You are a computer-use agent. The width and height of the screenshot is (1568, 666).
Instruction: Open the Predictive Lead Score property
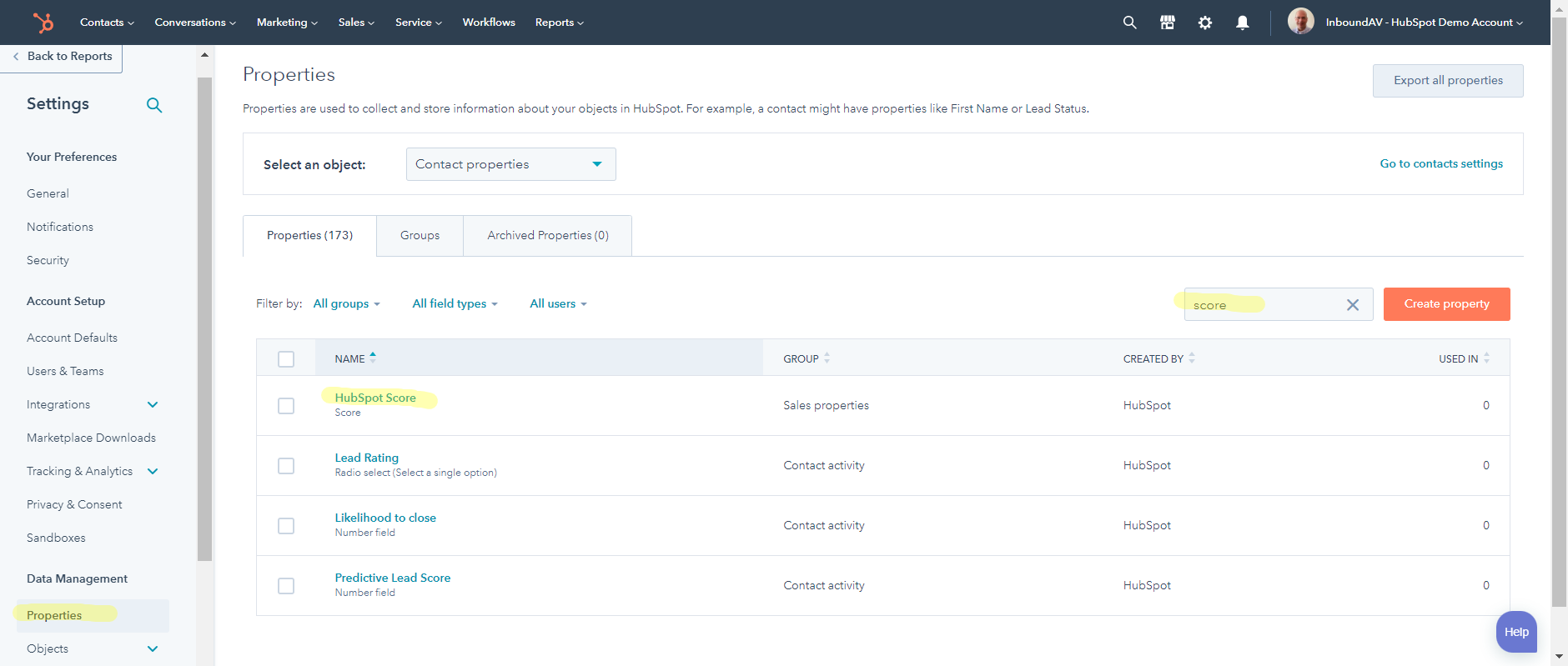[393, 578]
